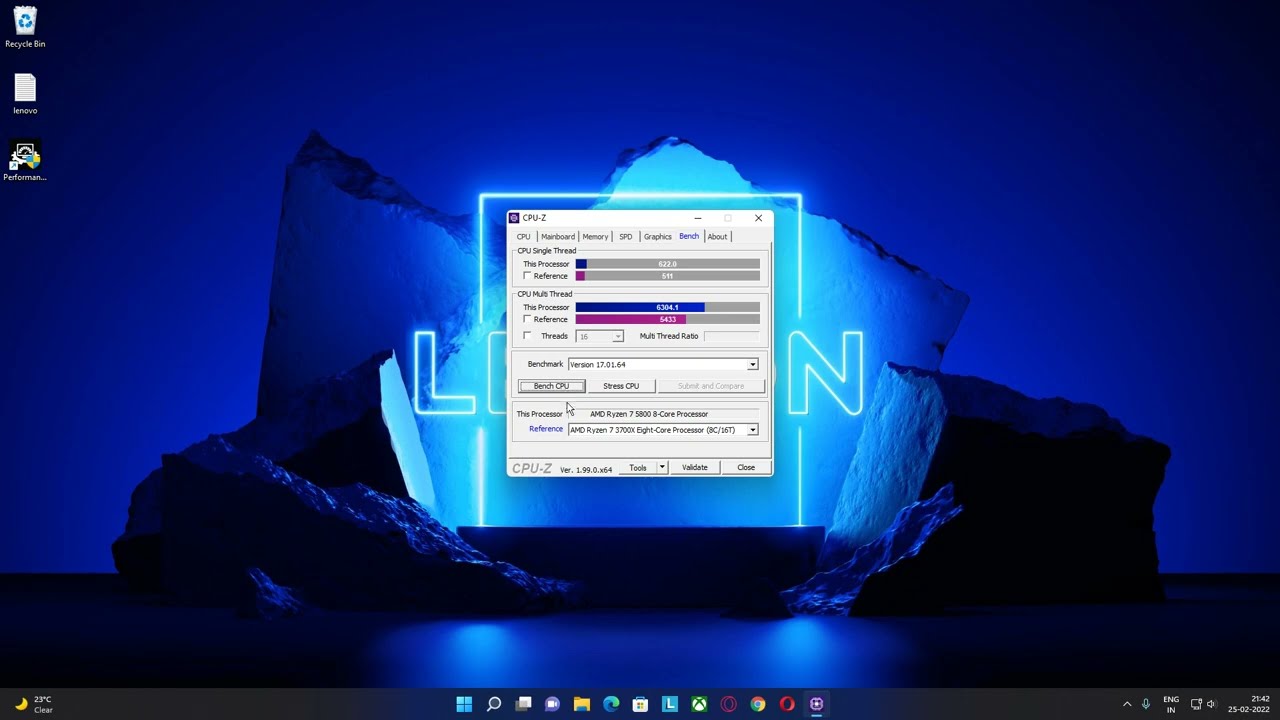Select the Bench tab
1280x720 pixels.
point(689,236)
